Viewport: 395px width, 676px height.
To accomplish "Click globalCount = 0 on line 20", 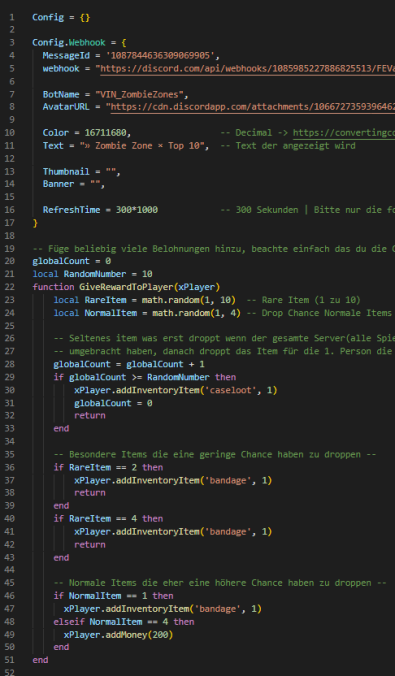I will pyautogui.click(x=72, y=261).
